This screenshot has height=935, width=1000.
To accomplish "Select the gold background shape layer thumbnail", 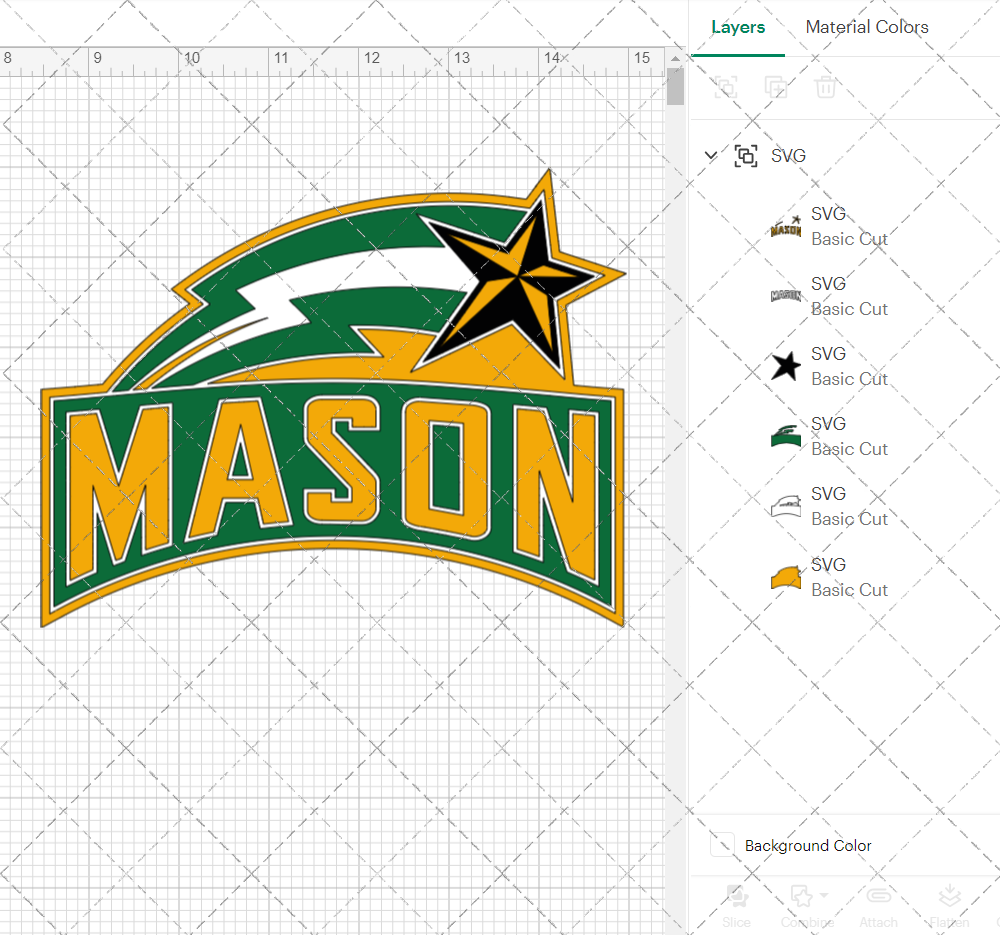I will 786,577.
